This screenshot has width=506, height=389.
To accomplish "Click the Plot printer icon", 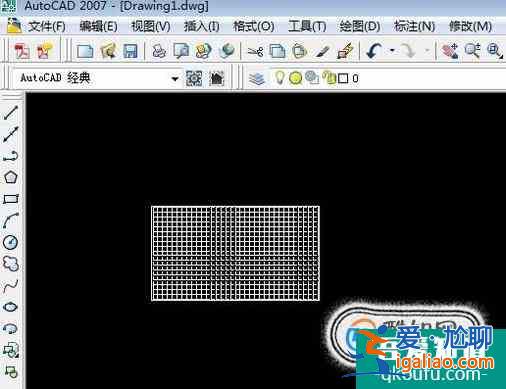I will pyautogui.click(x=159, y=51).
